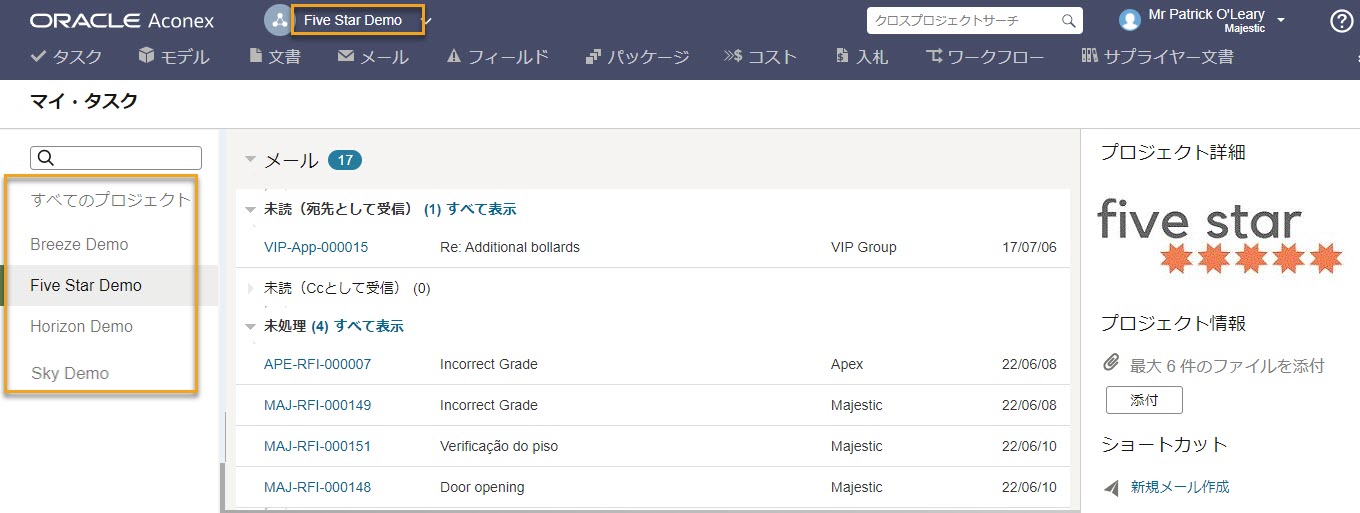1360x513 pixels.
Task: Click the magnifier in project filter box
Action: point(44,158)
